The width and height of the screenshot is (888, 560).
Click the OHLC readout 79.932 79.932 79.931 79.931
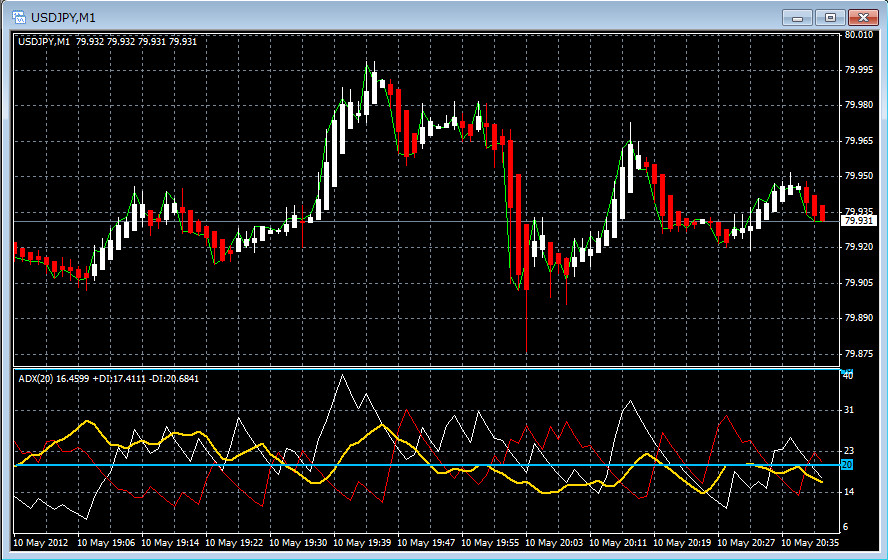coord(136,41)
